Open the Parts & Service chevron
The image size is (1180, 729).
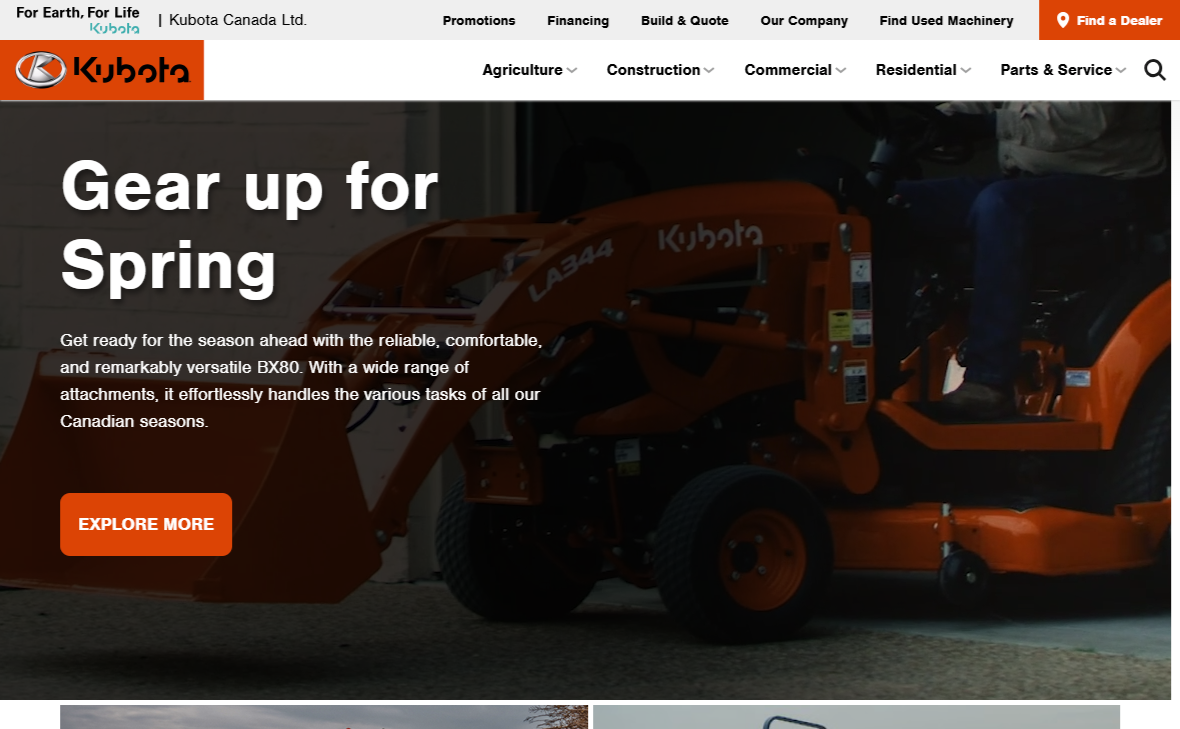[1121, 71]
